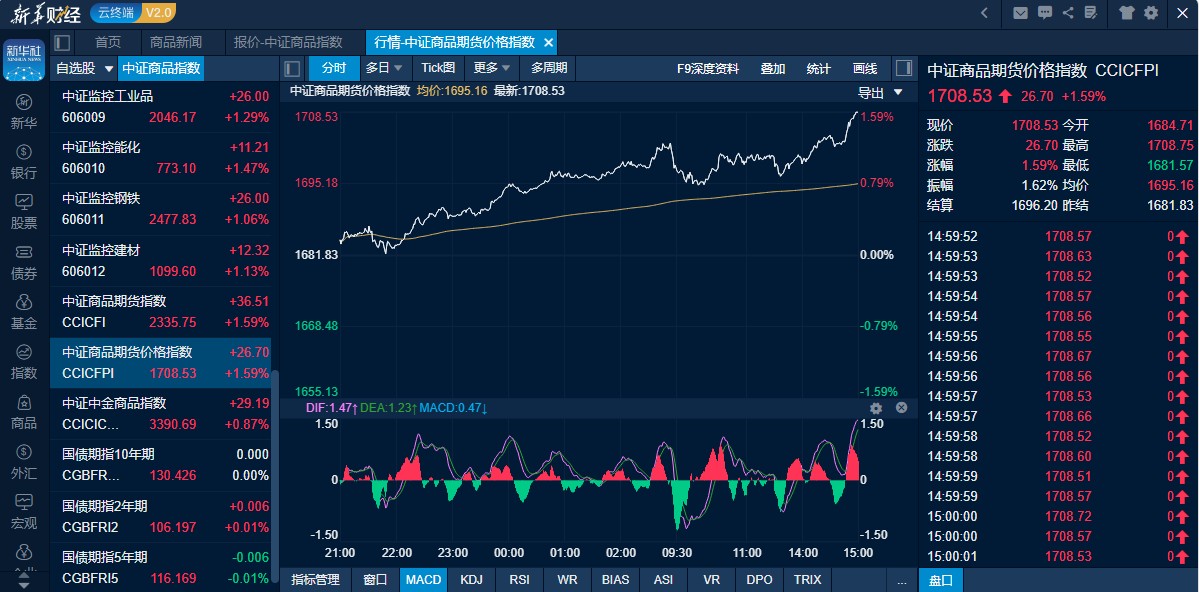Close the 行情-中证商品期货价格指数 tab
The width and height of the screenshot is (1199, 592).
(x=548, y=42)
